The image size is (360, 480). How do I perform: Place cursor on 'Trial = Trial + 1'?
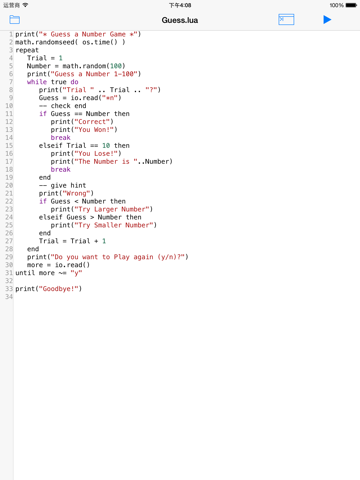[x=72, y=241]
